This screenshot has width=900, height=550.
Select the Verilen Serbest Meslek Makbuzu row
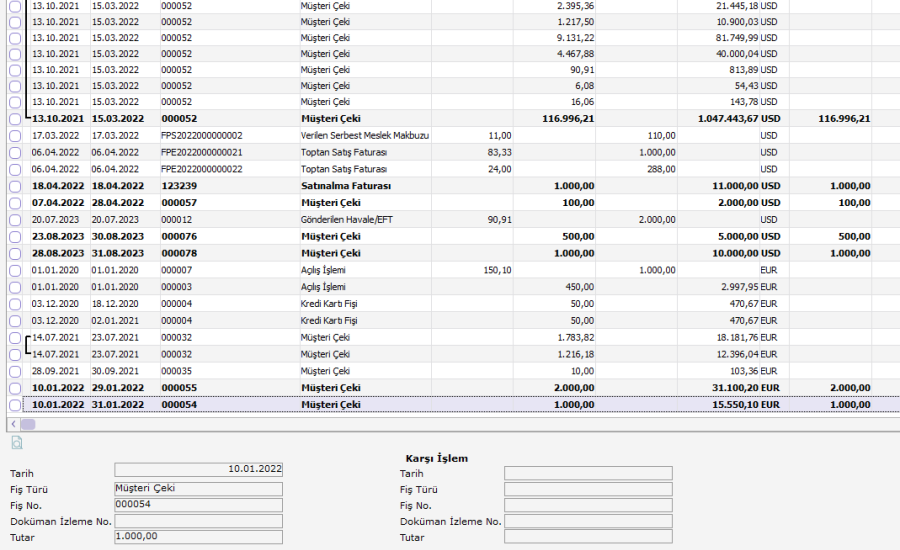tap(364, 135)
